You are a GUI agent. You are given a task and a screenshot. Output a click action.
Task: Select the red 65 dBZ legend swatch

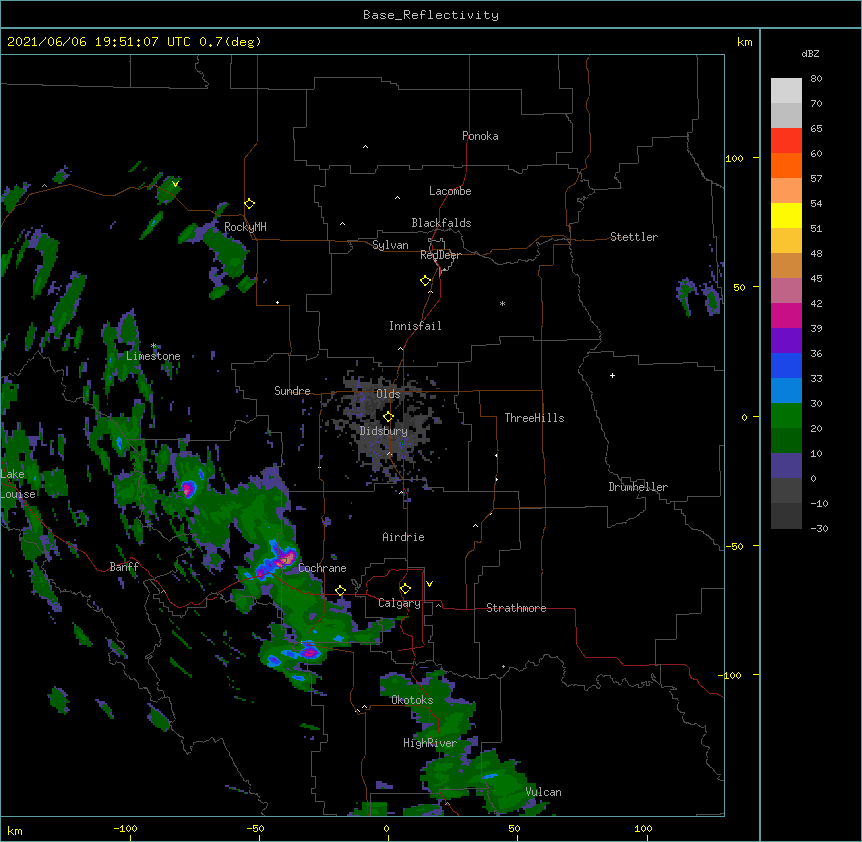pos(786,140)
